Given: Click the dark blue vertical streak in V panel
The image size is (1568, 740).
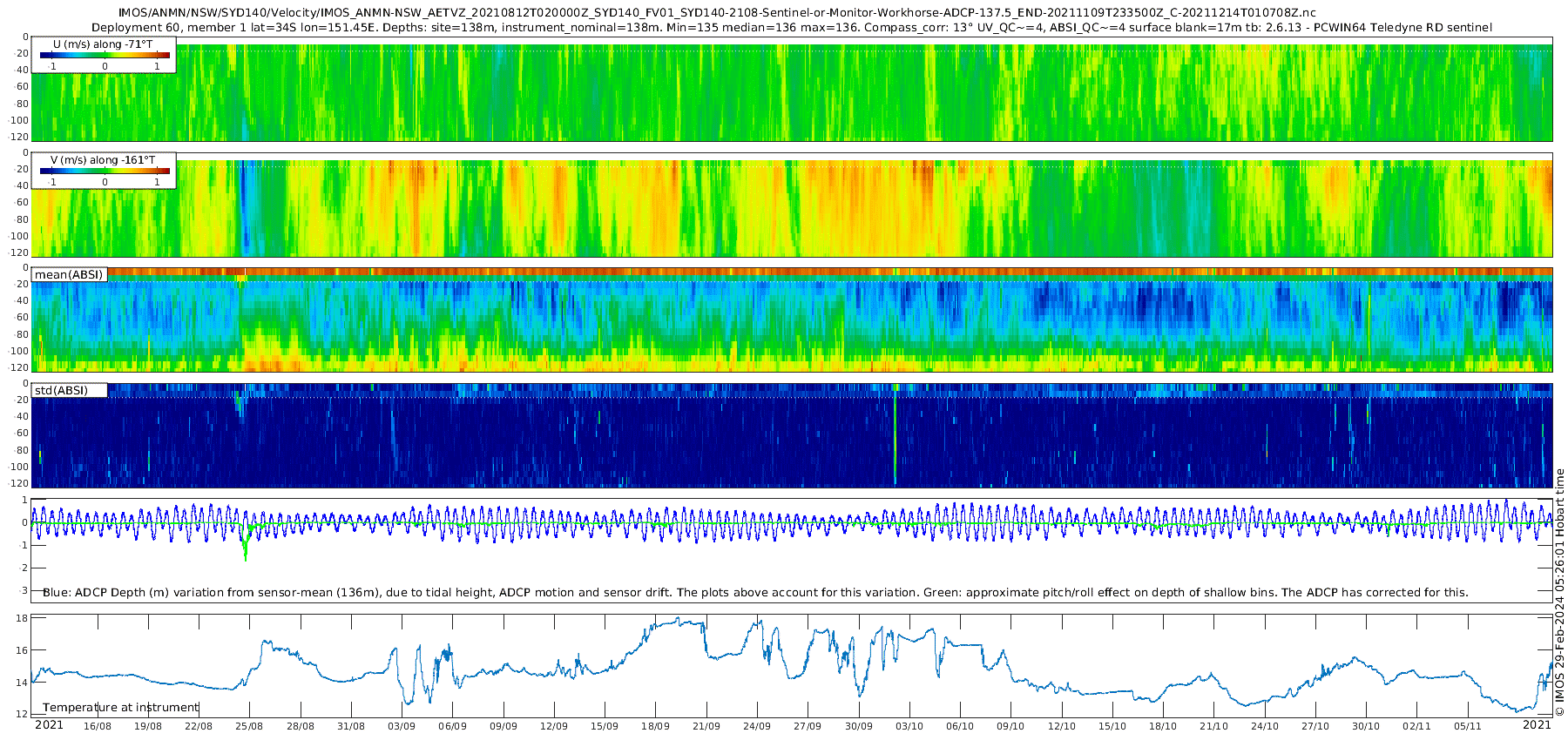Looking at the screenshot, I should [x=244, y=205].
